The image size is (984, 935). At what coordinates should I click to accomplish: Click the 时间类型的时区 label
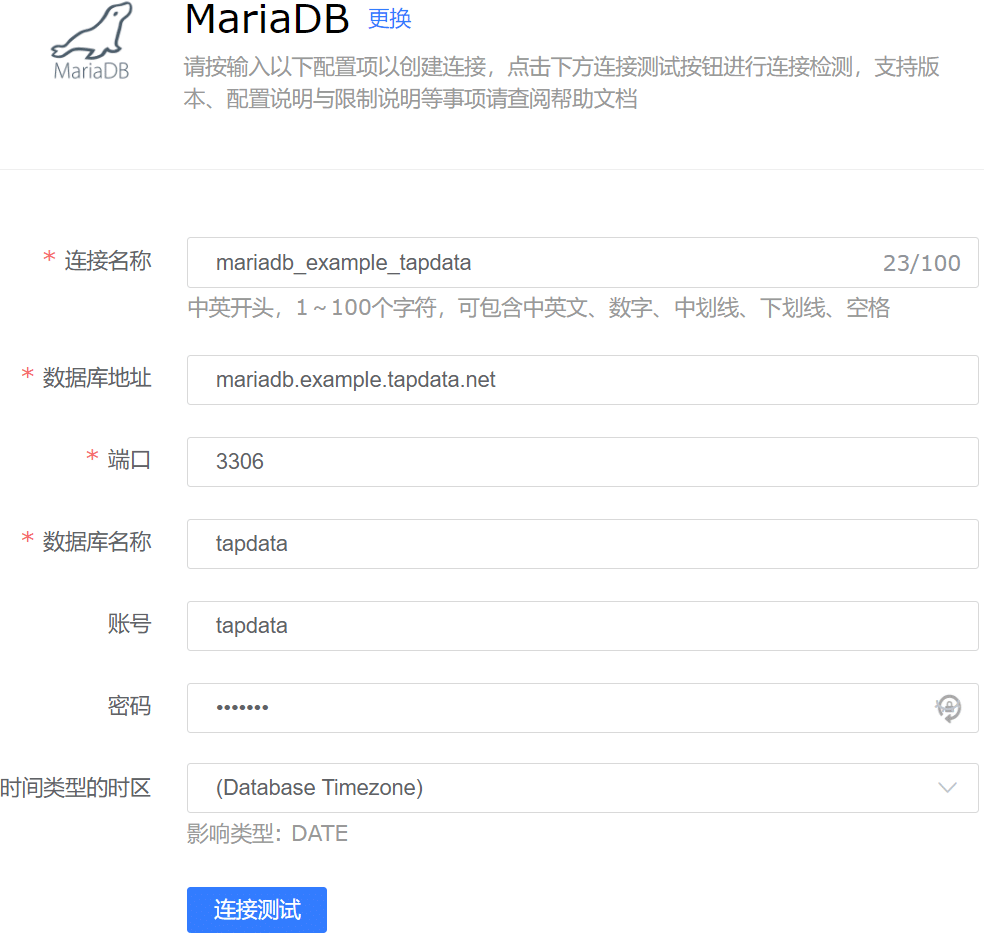pyautogui.click(x=75, y=788)
